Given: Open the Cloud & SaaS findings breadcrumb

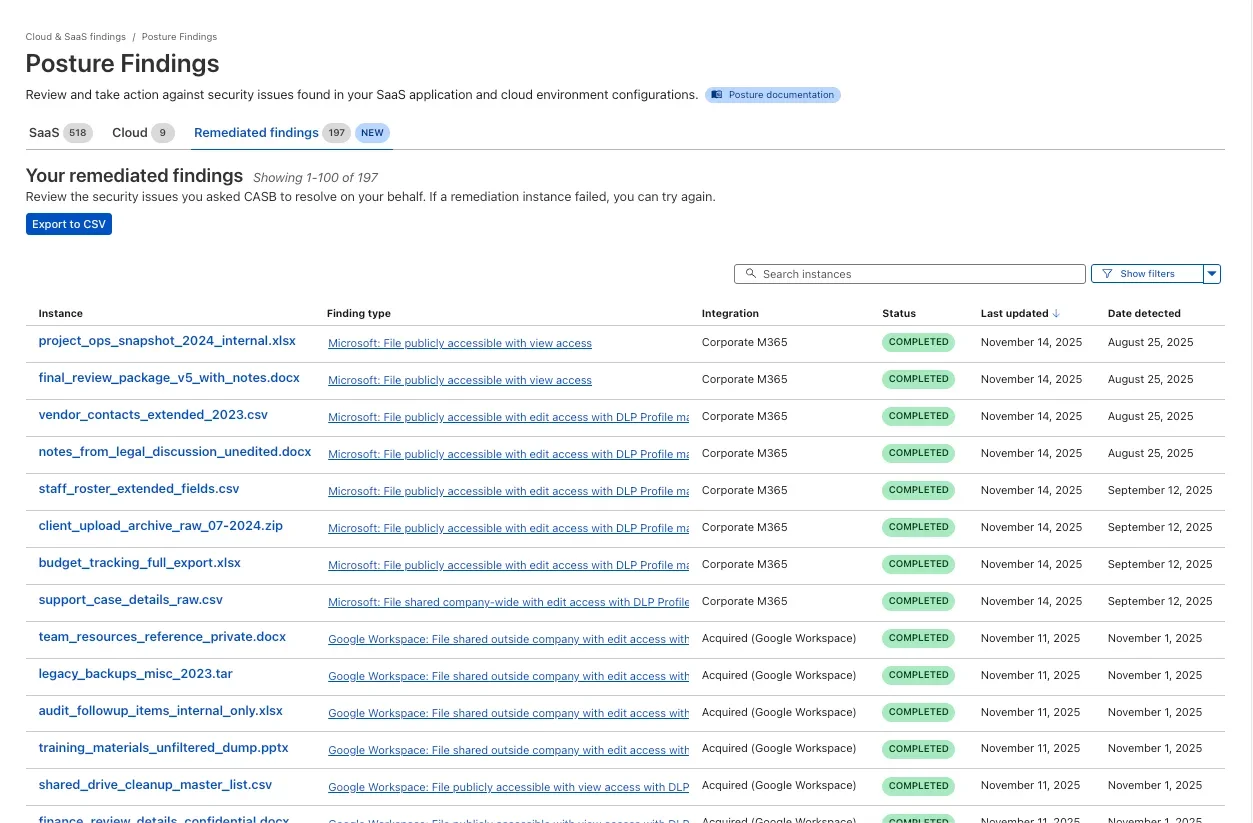Looking at the screenshot, I should coord(75,36).
